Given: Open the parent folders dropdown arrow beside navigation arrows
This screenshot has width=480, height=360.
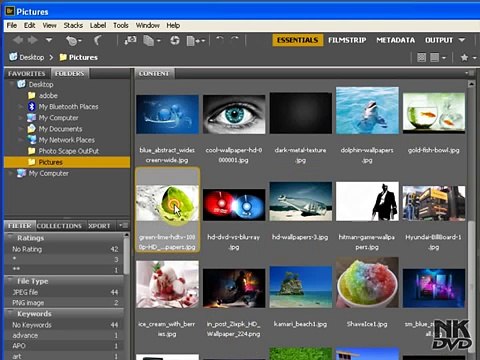Looking at the screenshot, I should coord(49,40).
